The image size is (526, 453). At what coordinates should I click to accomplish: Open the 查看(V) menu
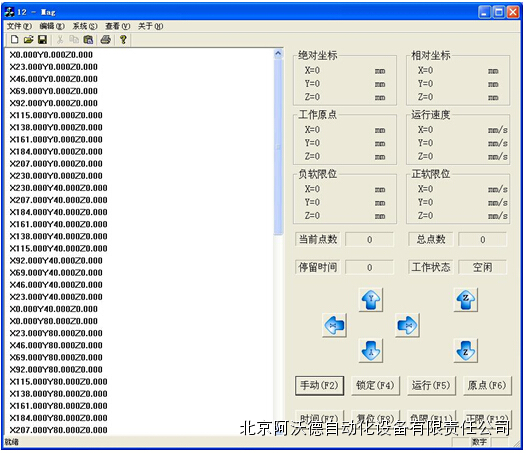point(118,26)
